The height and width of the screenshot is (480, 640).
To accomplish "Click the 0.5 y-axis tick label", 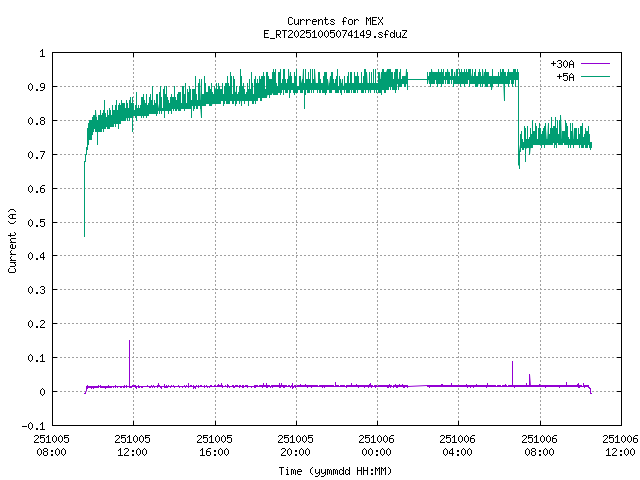I will click(x=37, y=222).
